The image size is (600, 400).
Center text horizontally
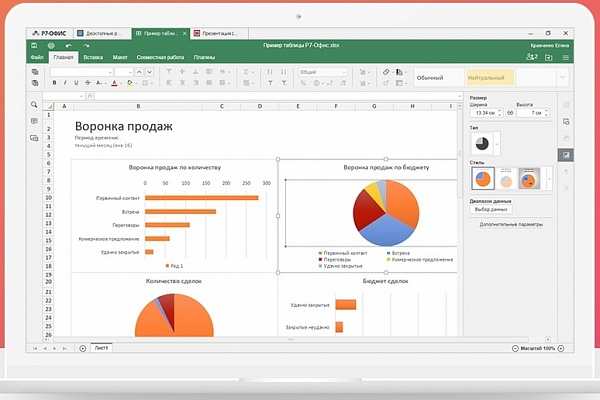(x=182, y=83)
